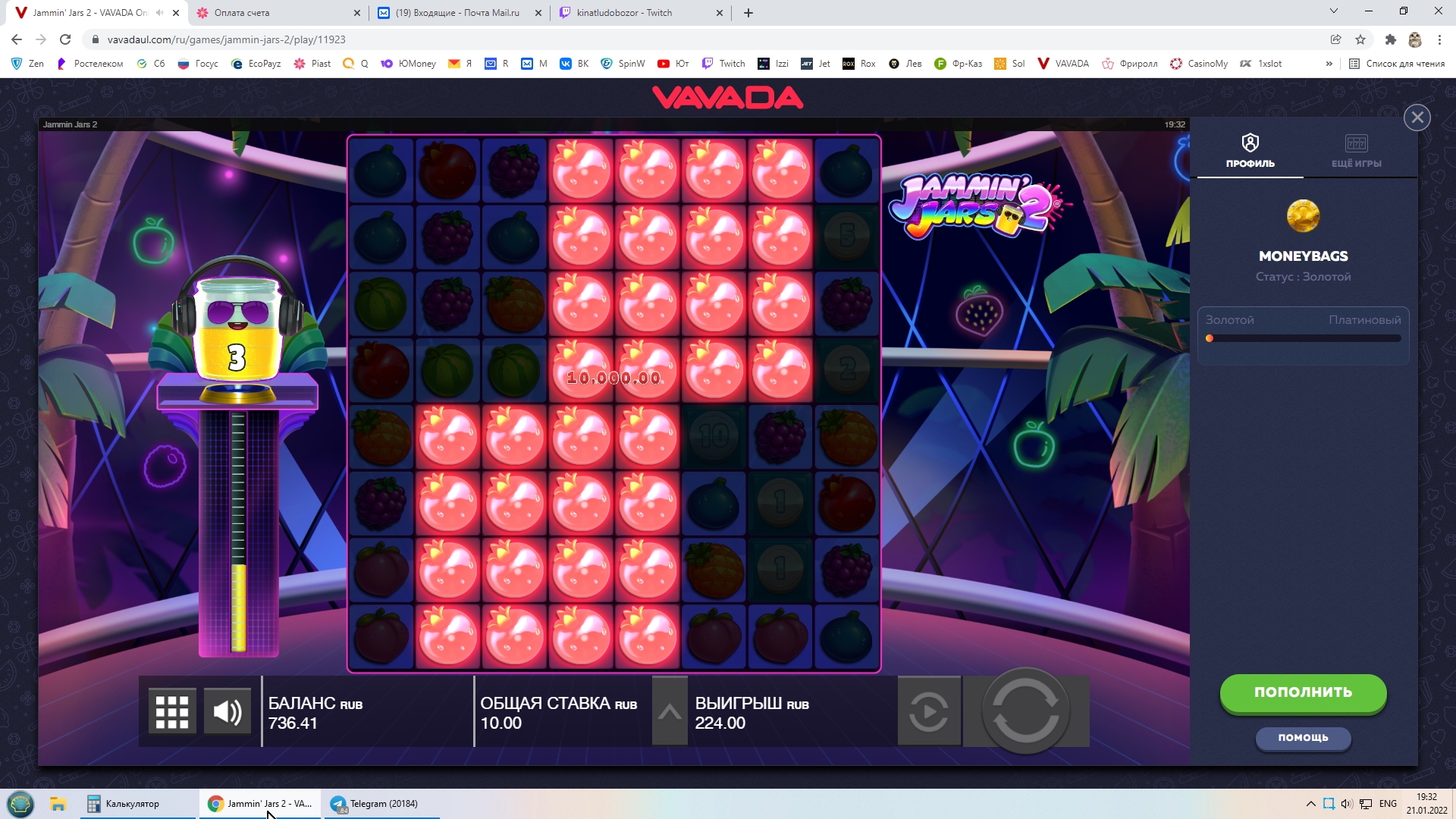Click the Золотой to Платиновый progress bar
Screen dimensions: 1456x819
(x=1303, y=339)
